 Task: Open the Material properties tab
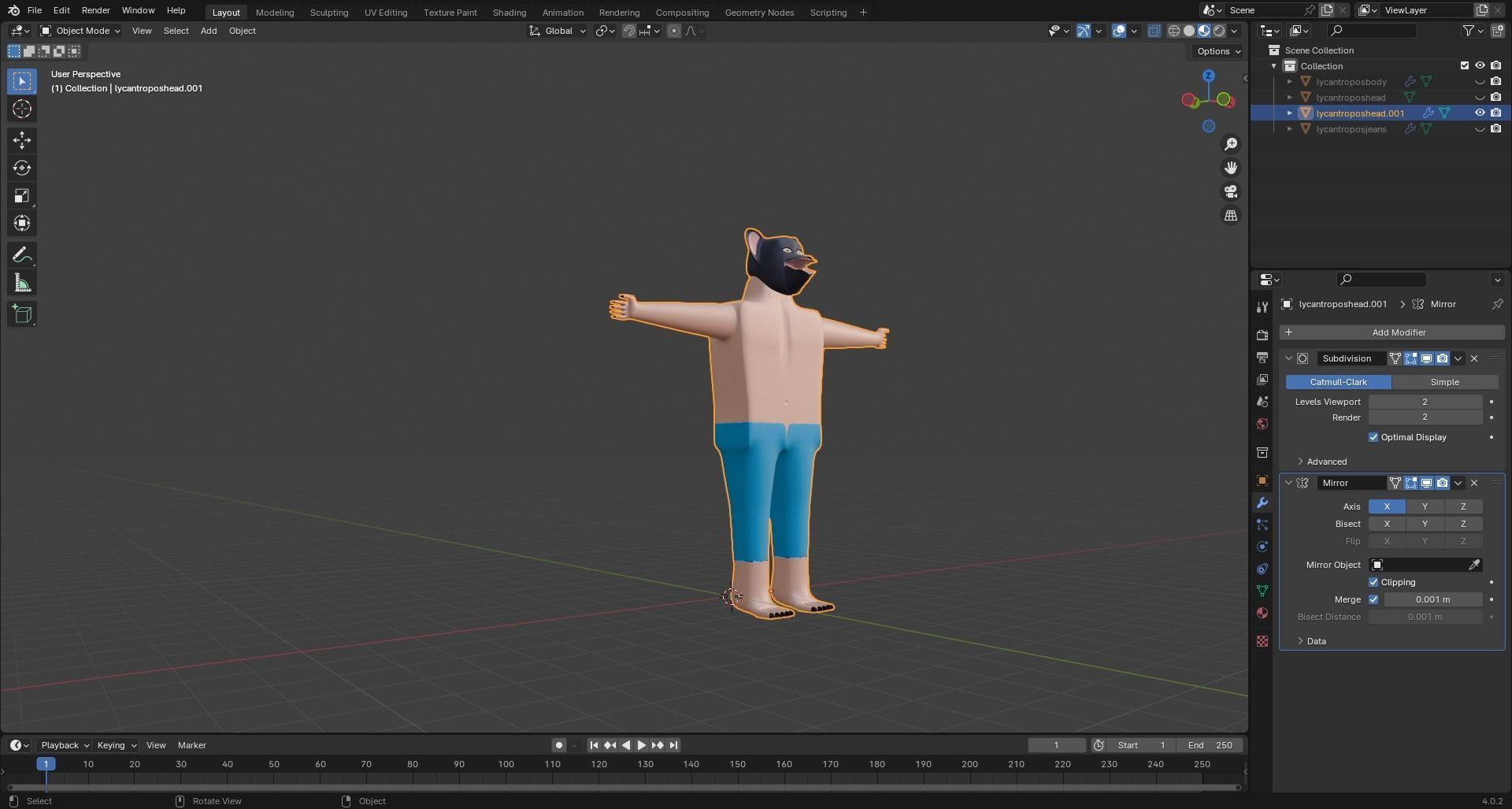[x=1262, y=613]
